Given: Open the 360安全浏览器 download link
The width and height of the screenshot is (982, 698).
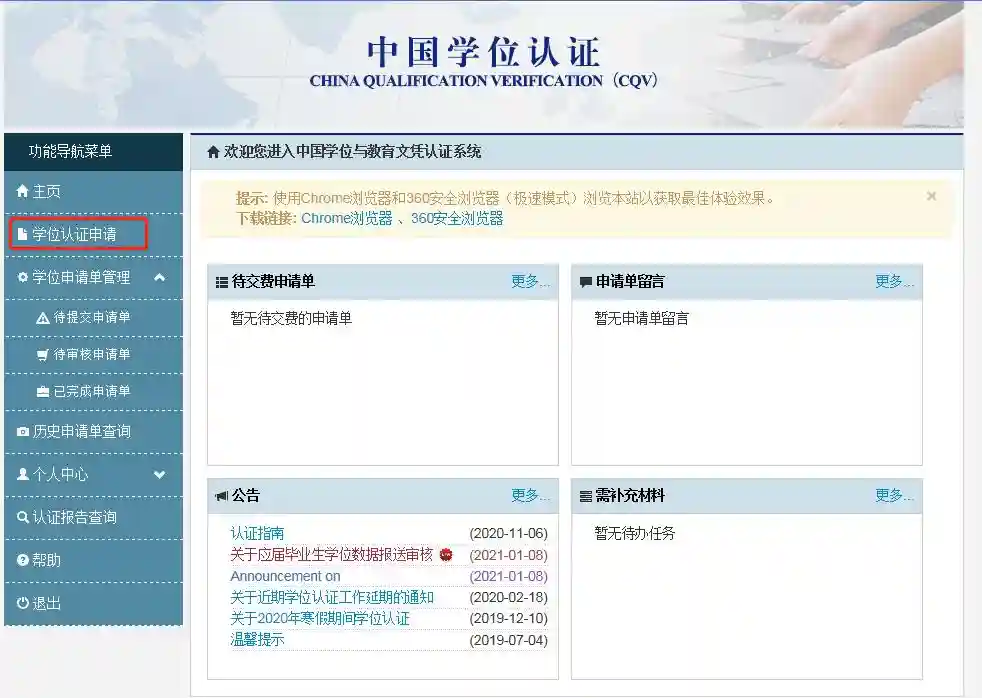Looking at the screenshot, I should tap(457, 218).
